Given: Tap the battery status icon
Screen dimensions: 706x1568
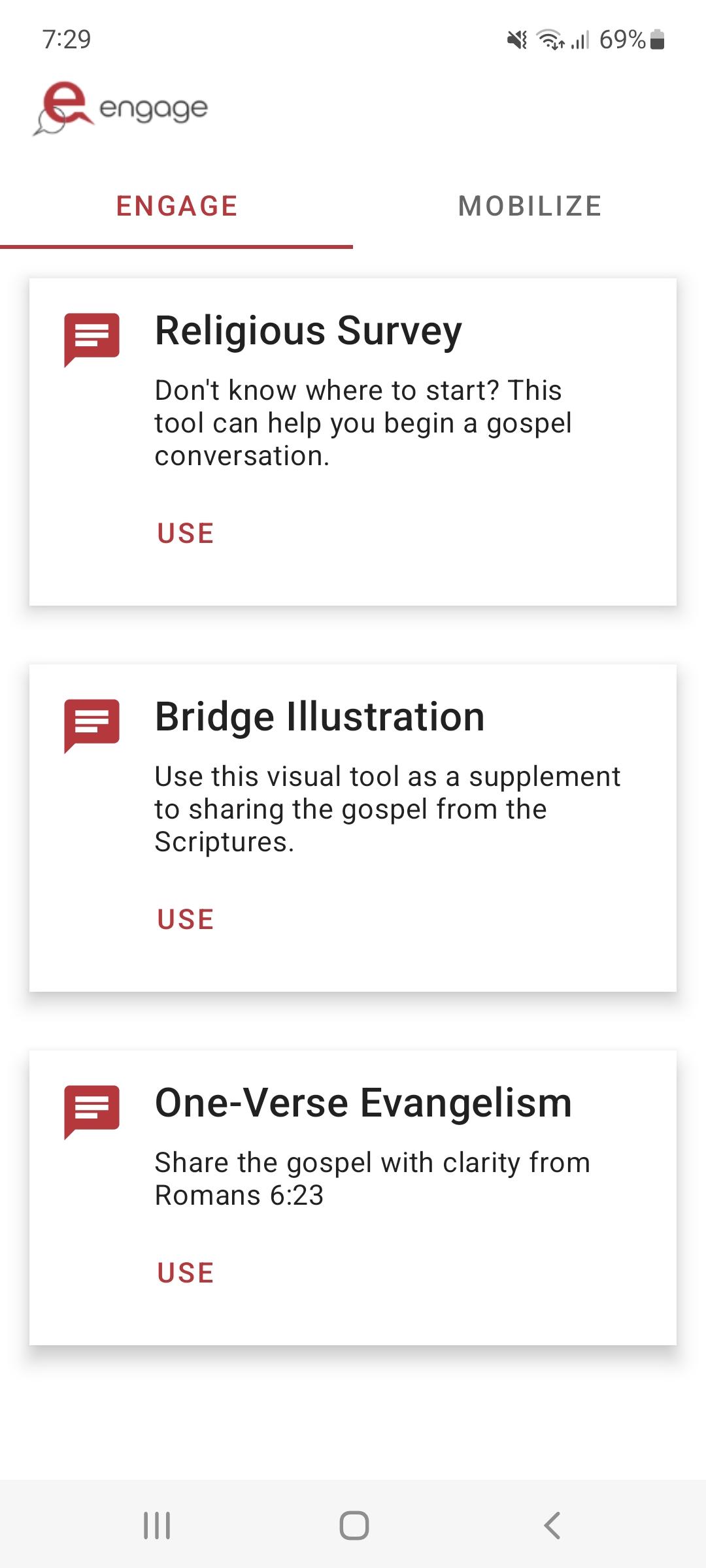Looking at the screenshot, I should pyautogui.click(x=658, y=40).
